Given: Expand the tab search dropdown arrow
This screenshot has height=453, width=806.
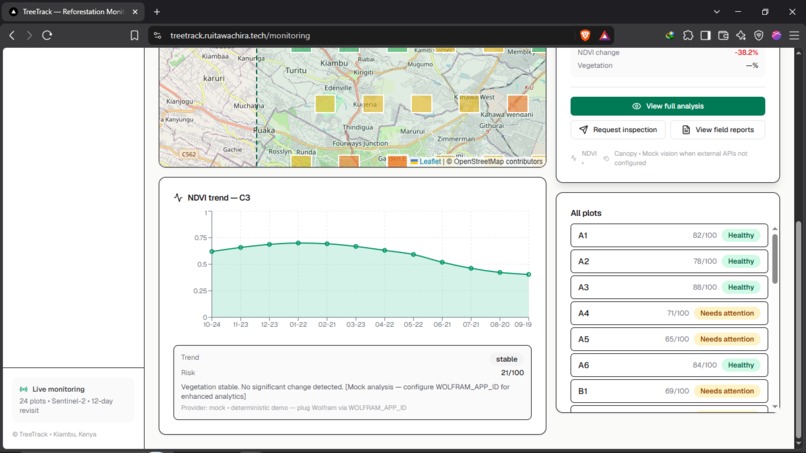Looking at the screenshot, I should point(717,11).
